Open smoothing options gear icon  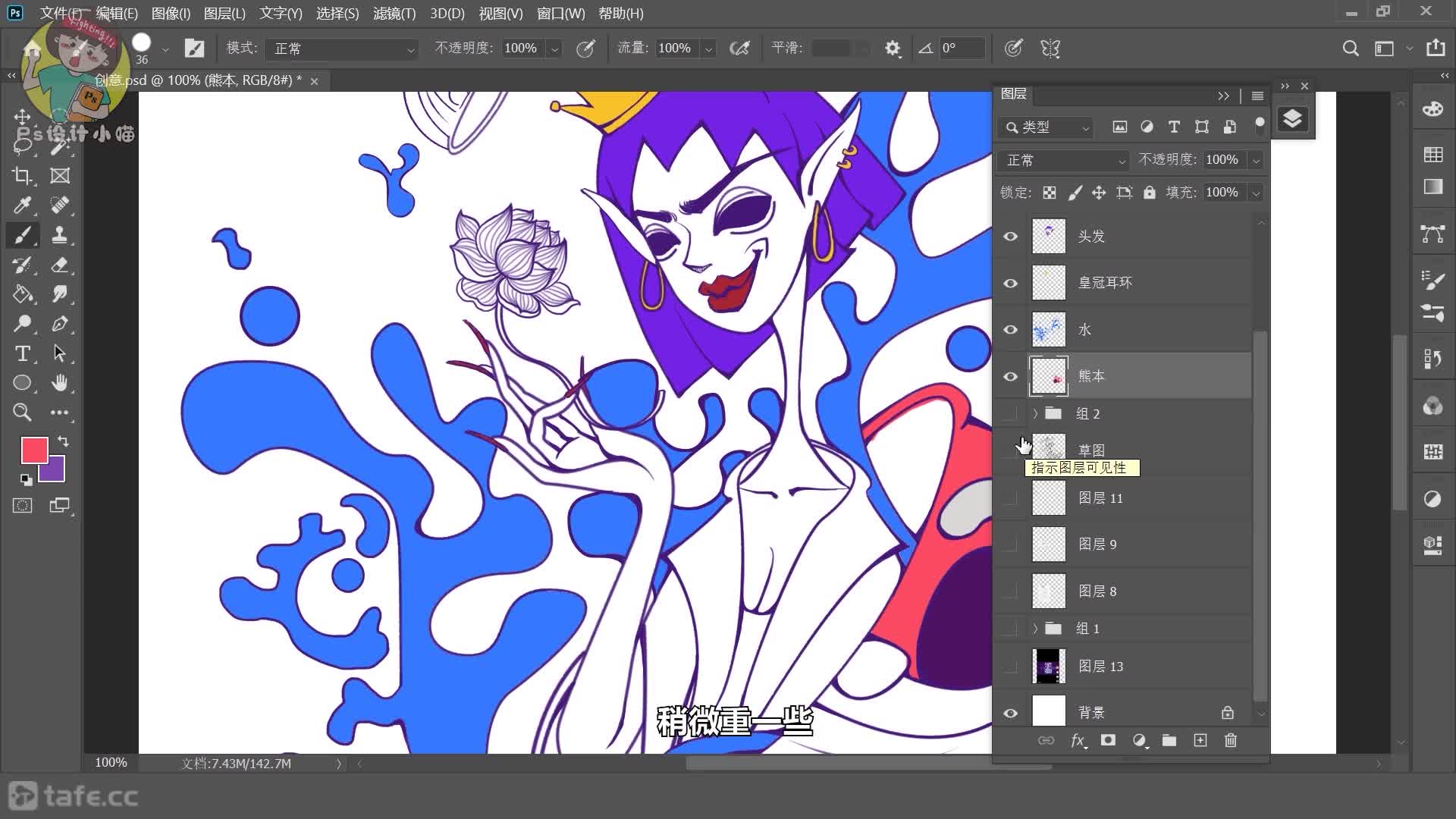893,49
